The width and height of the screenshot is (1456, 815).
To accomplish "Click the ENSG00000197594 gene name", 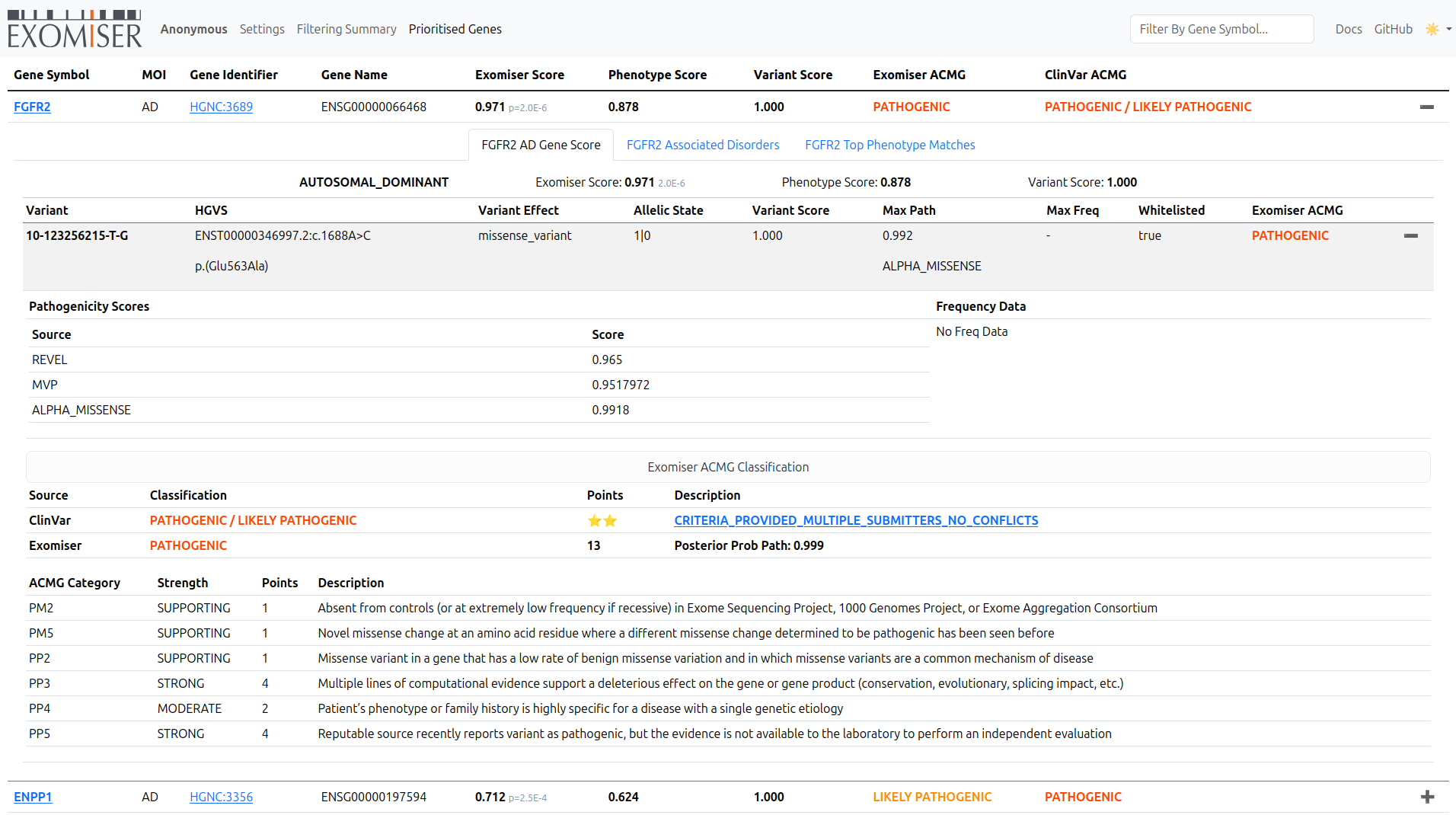I will pyautogui.click(x=374, y=797).
